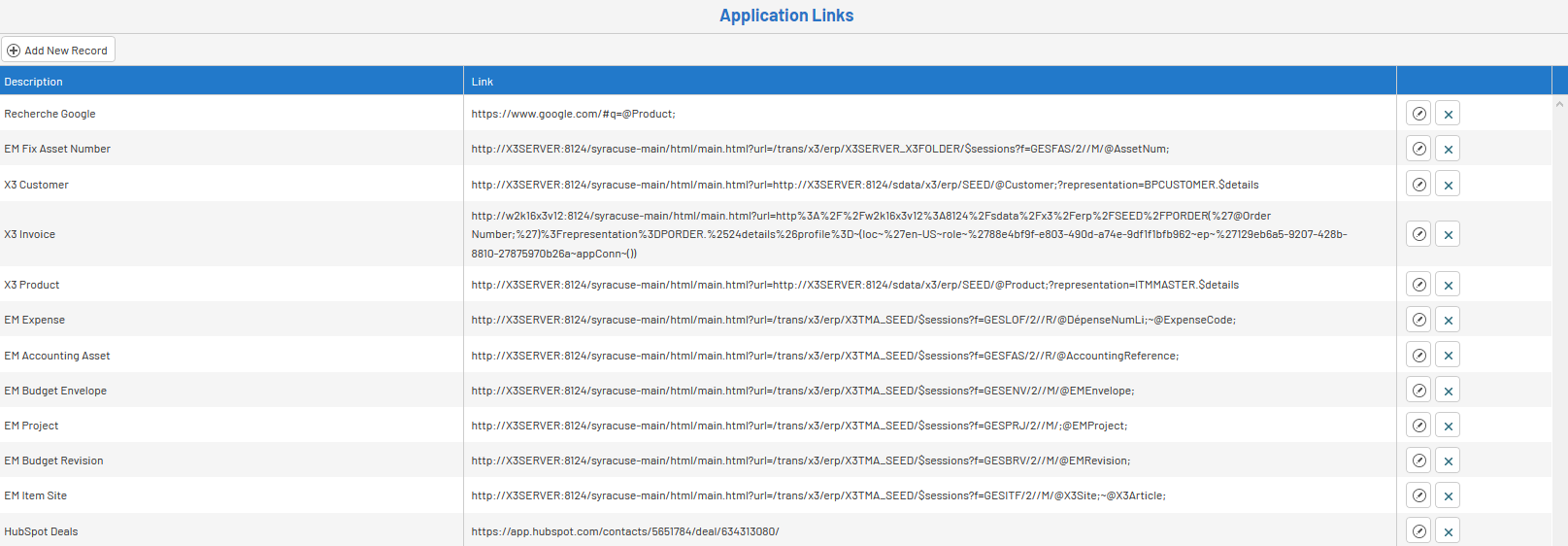
Task: Delete the X3 Customer link row
Action: 1448,185
